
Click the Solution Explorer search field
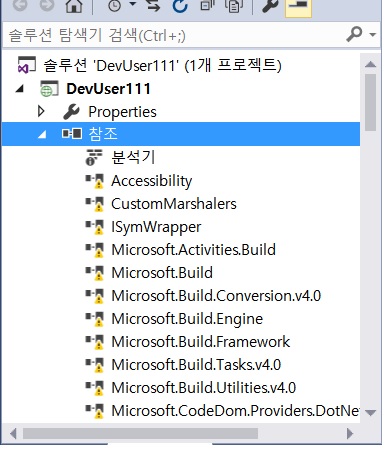pyautogui.click(x=173, y=35)
